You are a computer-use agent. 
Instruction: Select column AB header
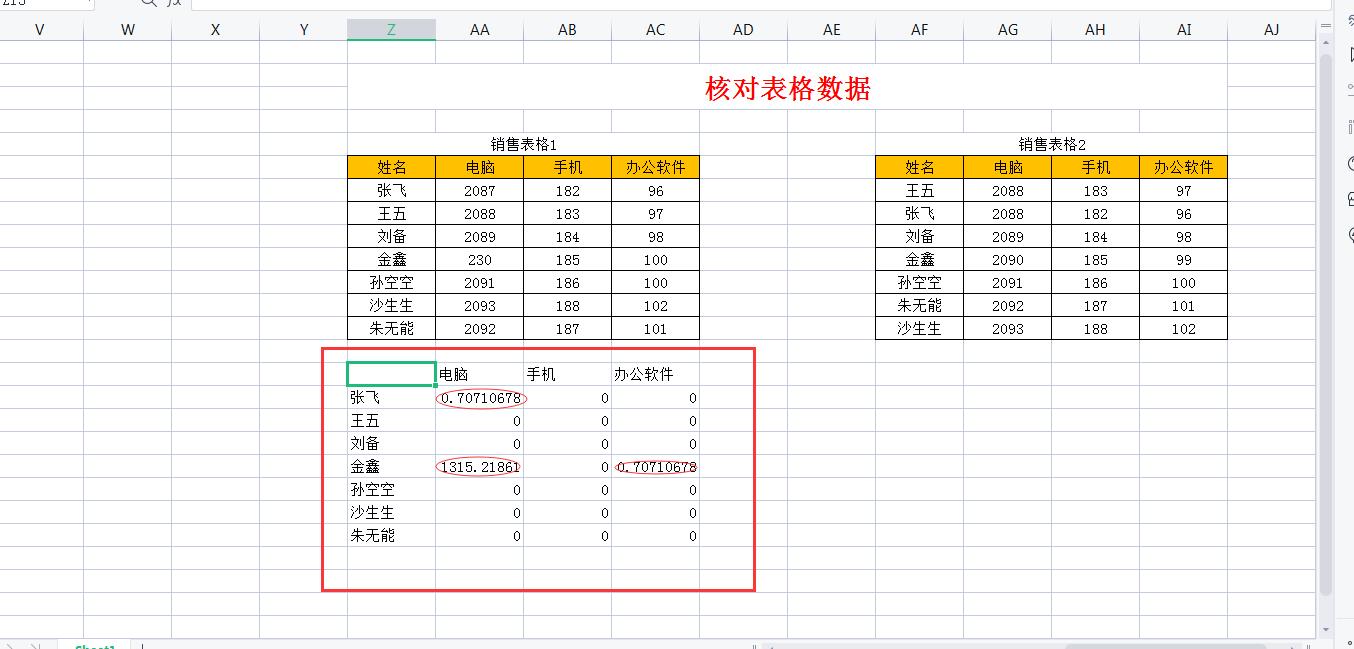click(x=568, y=30)
